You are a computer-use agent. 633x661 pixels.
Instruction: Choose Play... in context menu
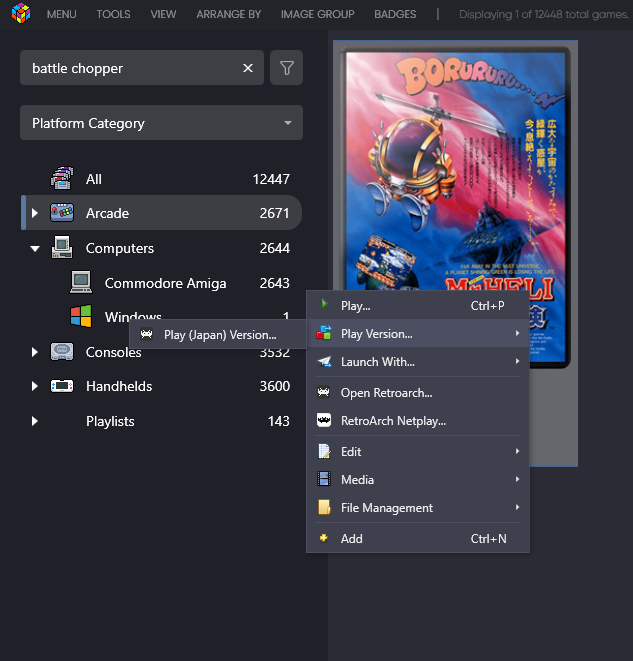418,306
